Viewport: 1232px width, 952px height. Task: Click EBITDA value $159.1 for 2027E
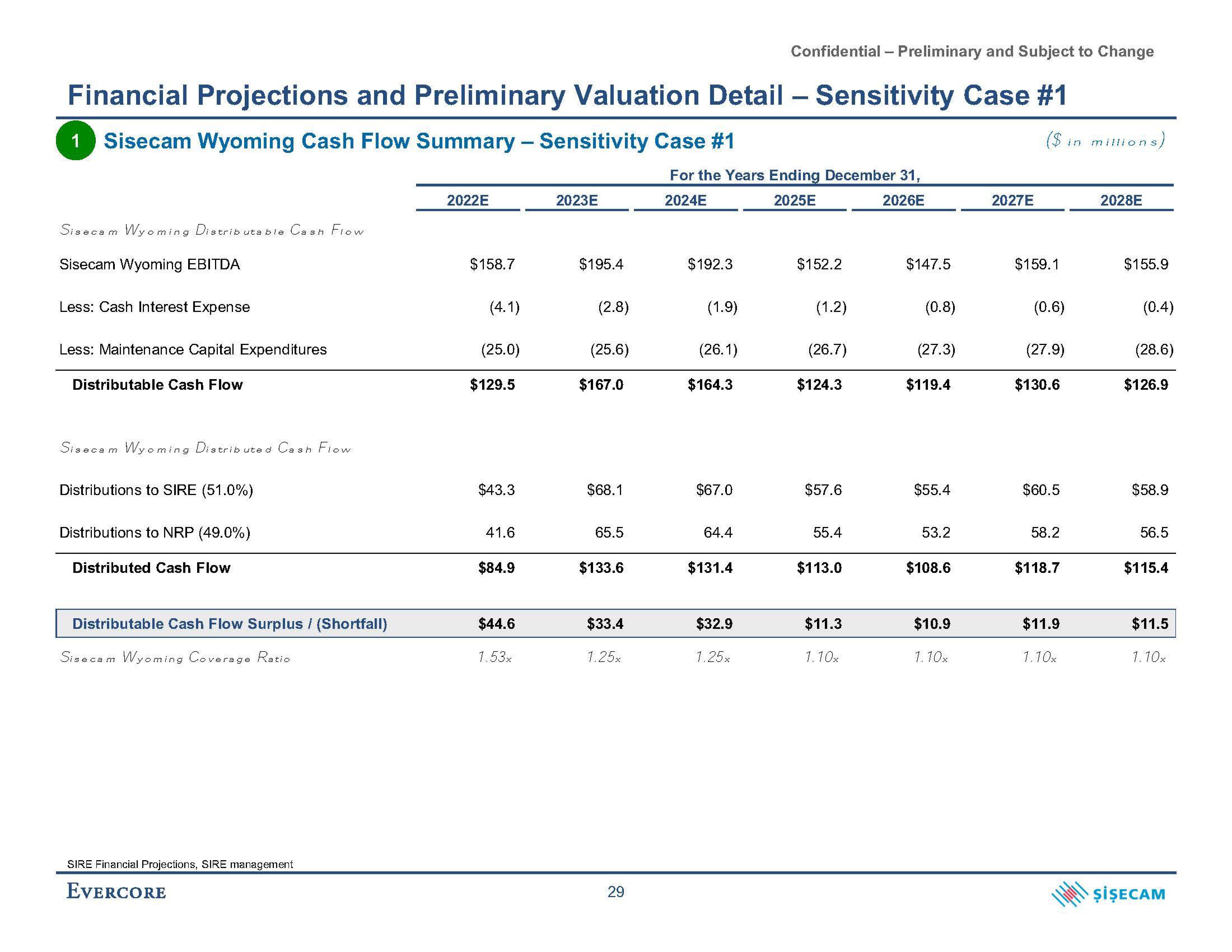(x=1037, y=265)
